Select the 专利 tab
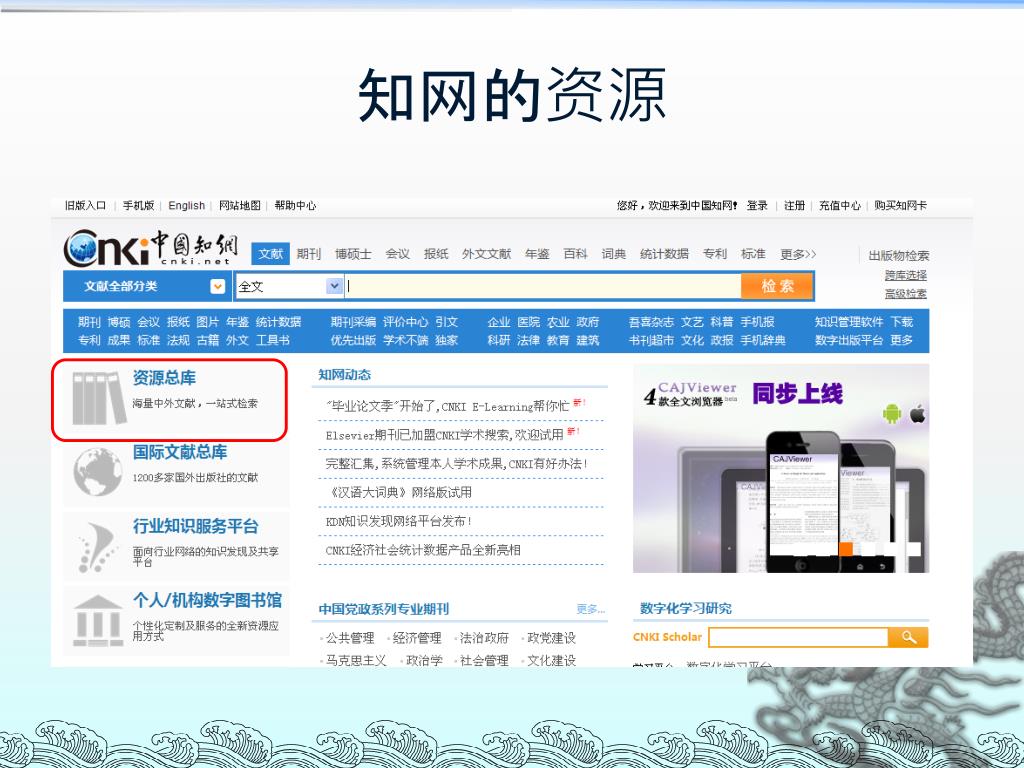Screen dimensions: 1024x768 click(x=714, y=254)
